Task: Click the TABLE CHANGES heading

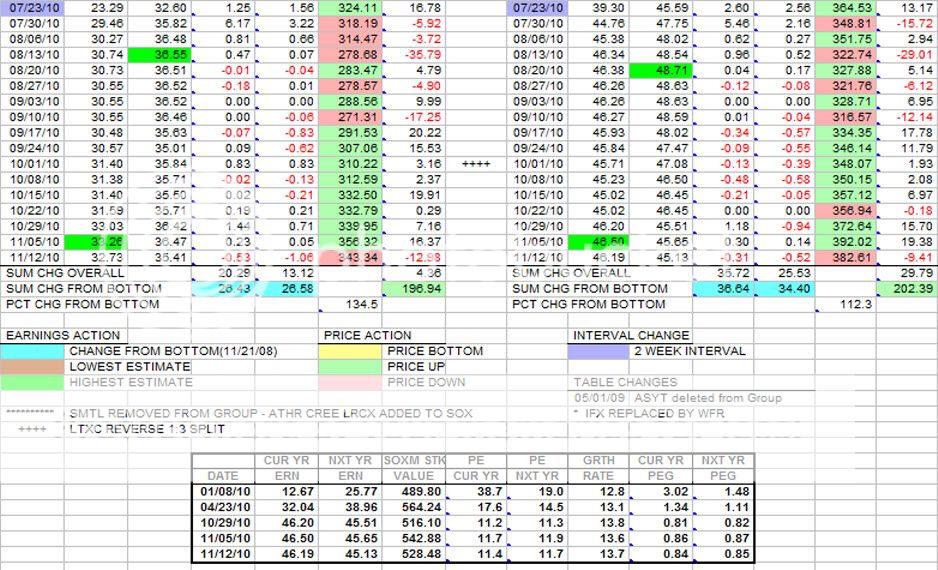Action: [625, 382]
